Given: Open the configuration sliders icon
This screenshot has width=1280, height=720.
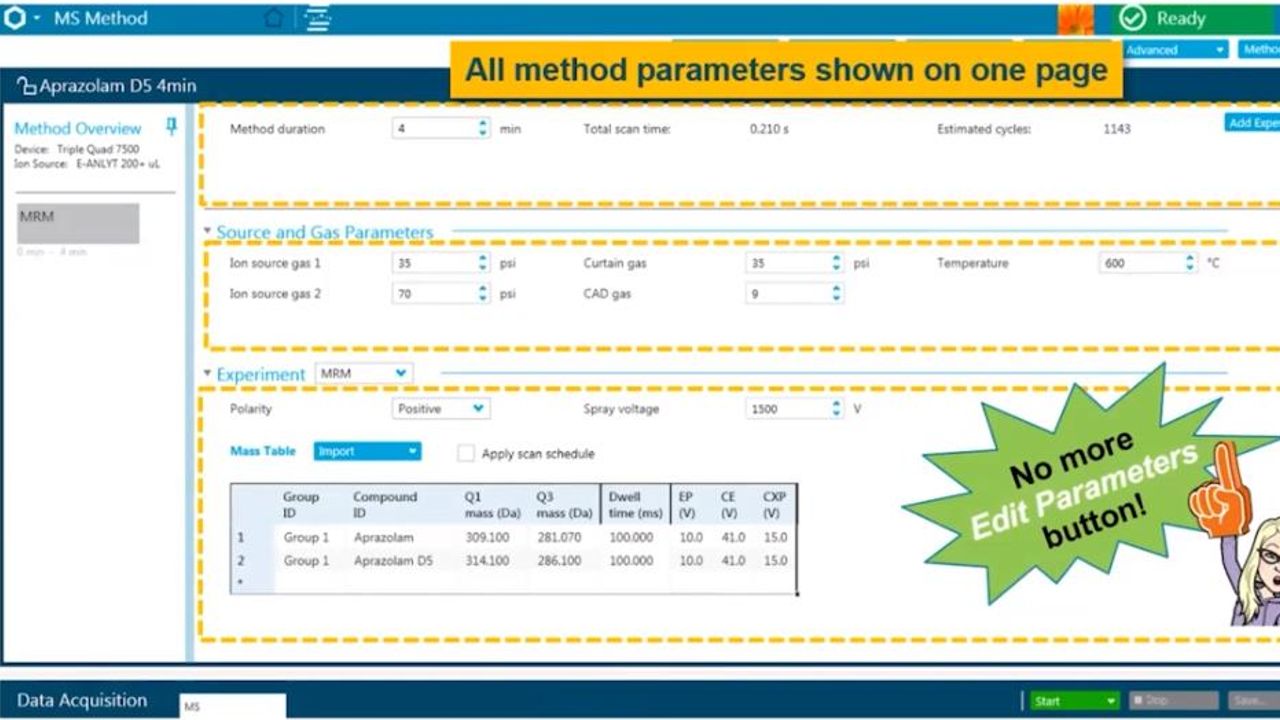Looking at the screenshot, I should (318, 18).
